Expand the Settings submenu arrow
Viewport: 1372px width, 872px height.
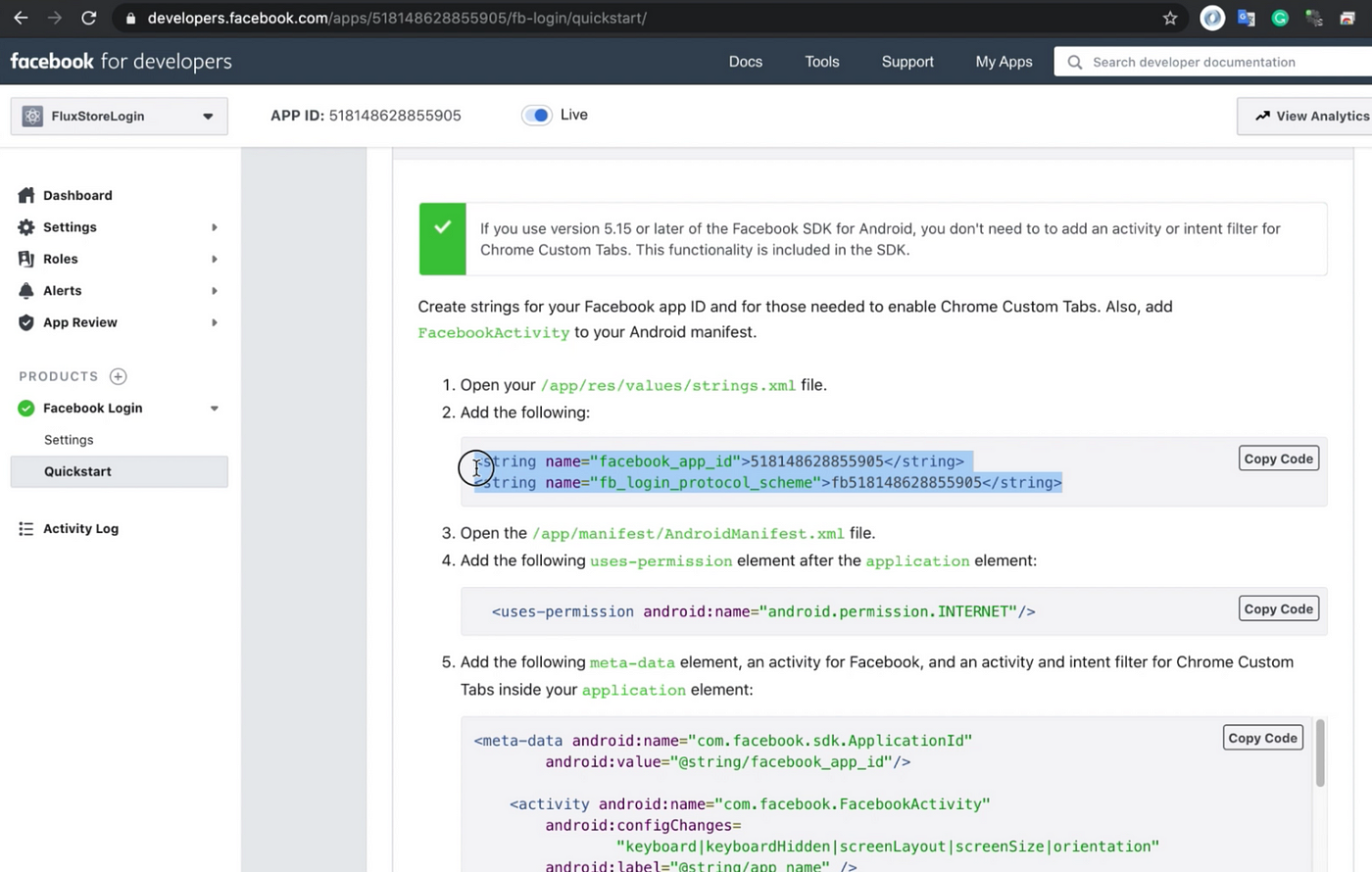tap(214, 227)
